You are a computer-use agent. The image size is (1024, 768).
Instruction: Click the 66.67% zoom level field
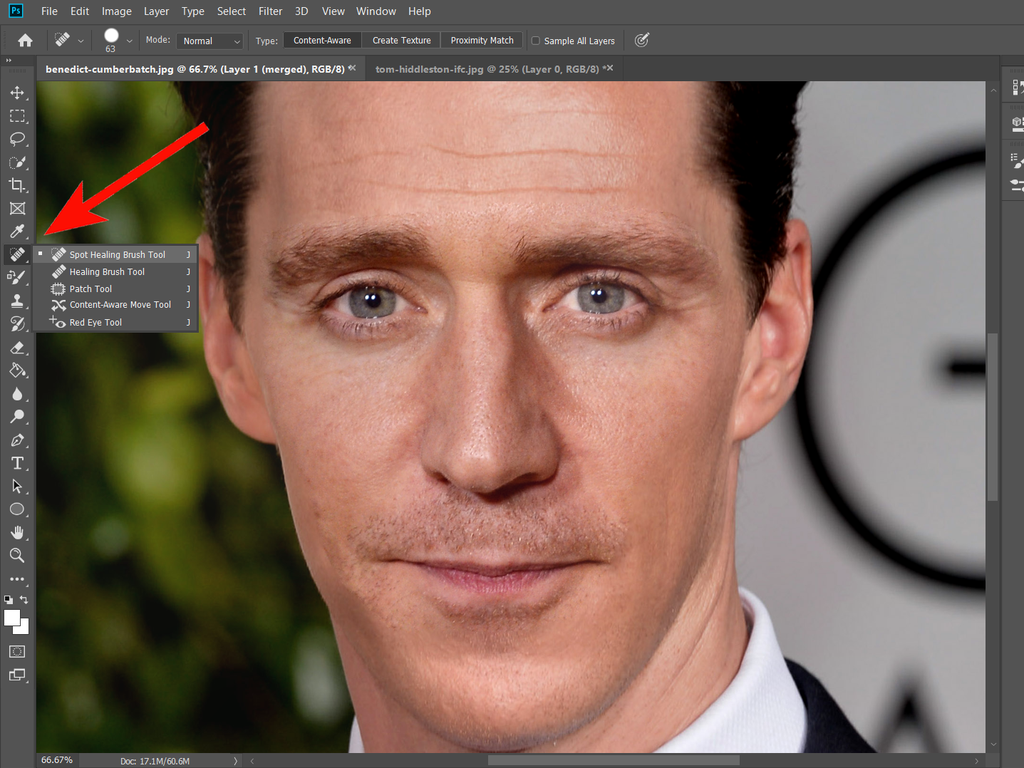(57, 760)
